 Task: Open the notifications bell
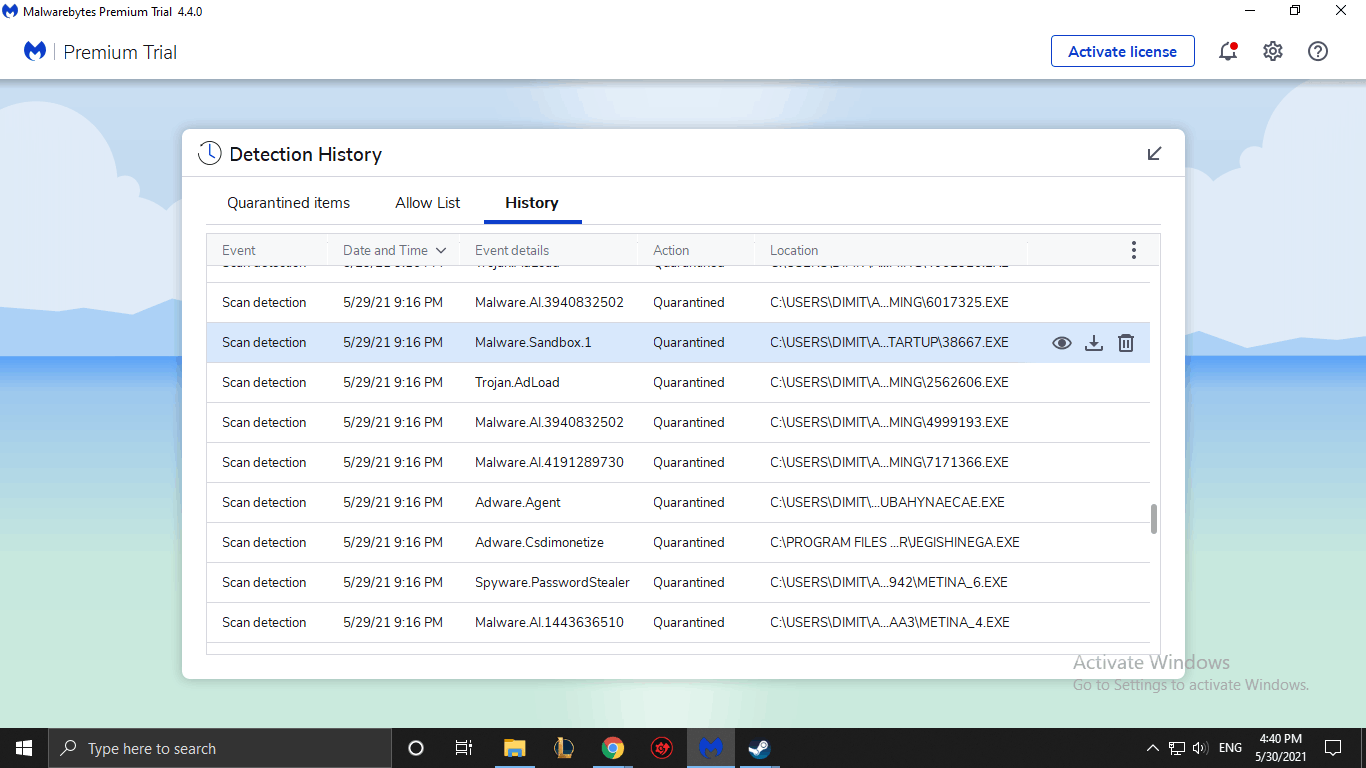(x=1228, y=51)
